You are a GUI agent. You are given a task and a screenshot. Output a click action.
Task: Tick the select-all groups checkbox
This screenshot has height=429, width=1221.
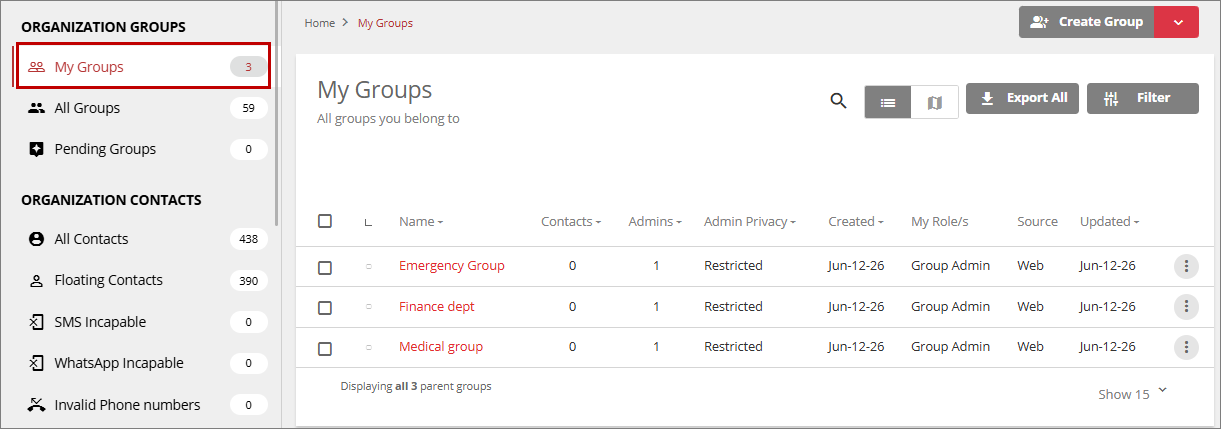click(x=325, y=221)
